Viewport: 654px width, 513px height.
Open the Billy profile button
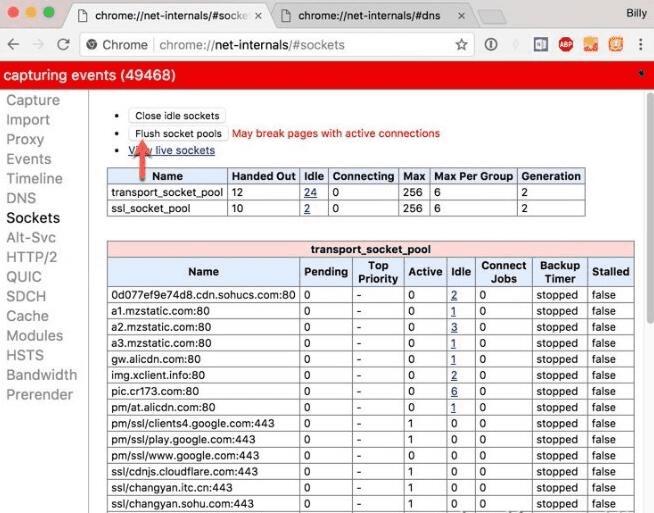click(x=636, y=13)
